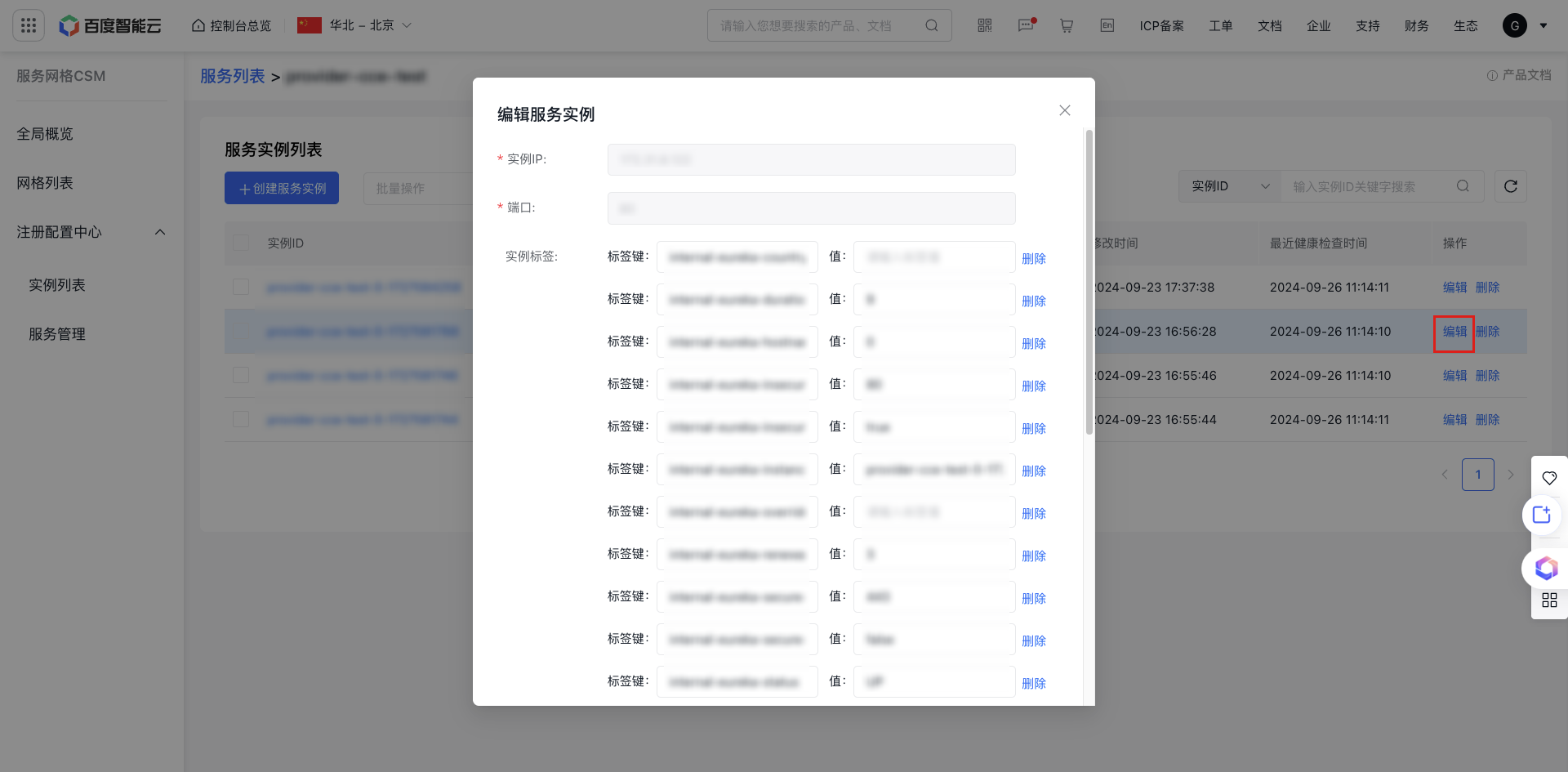The height and width of the screenshot is (772, 1568).
Task: Select 服务管理 in sidebar
Action: tap(57, 334)
